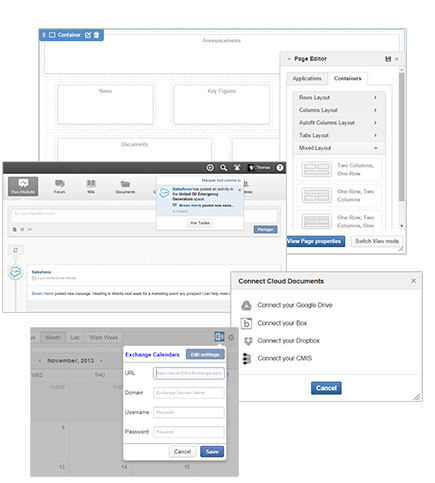Click the save icon in Page Editor header
This screenshot has height=483, width=435.
click(388, 59)
